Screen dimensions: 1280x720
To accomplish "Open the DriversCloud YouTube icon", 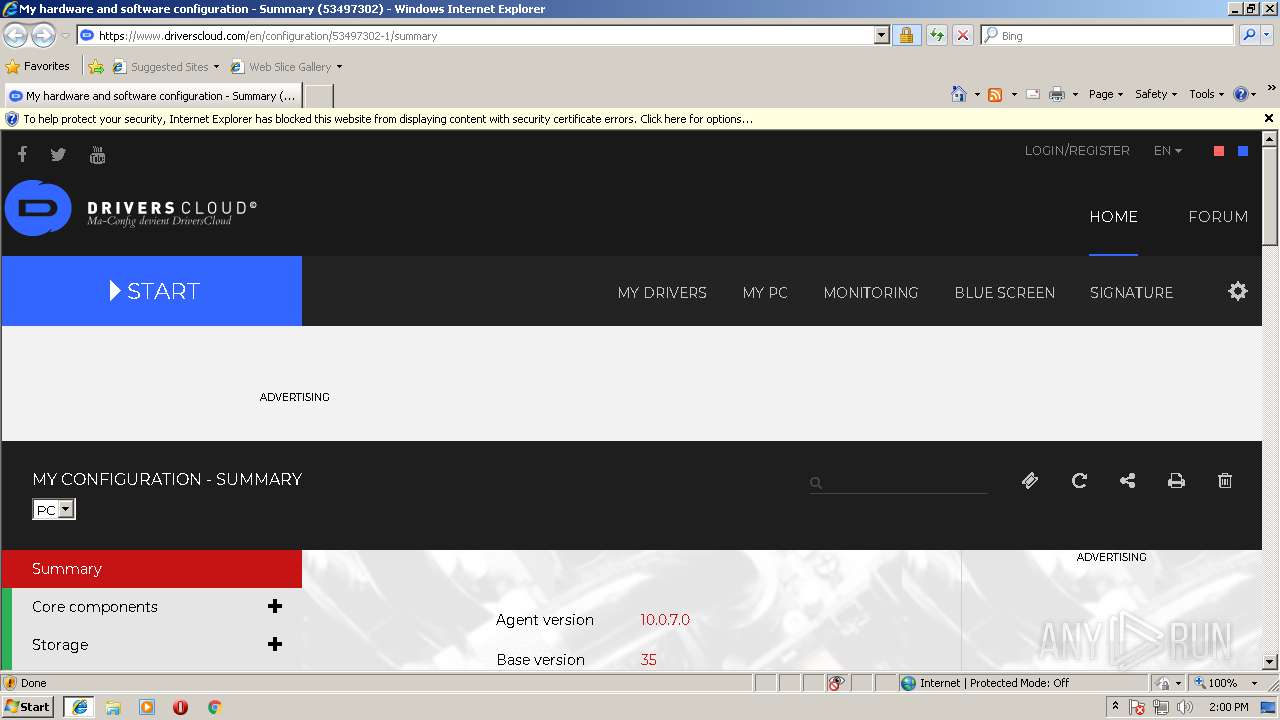I will click(x=97, y=154).
